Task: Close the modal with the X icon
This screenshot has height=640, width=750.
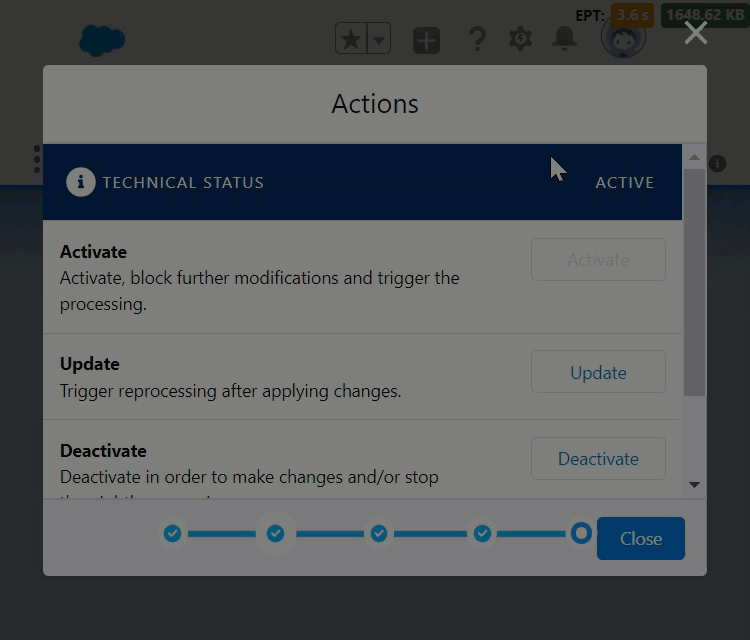Action: point(696,33)
